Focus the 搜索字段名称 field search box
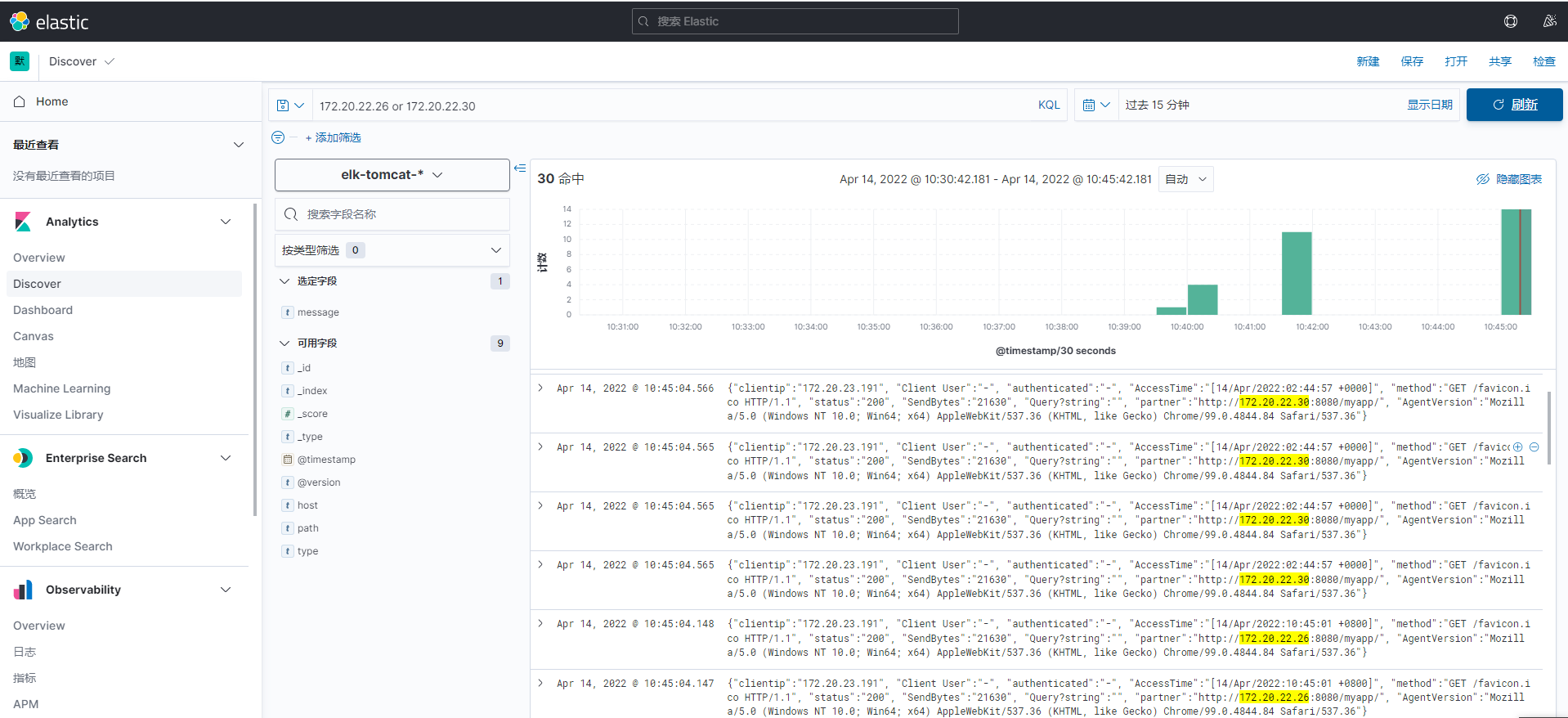 [x=392, y=214]
